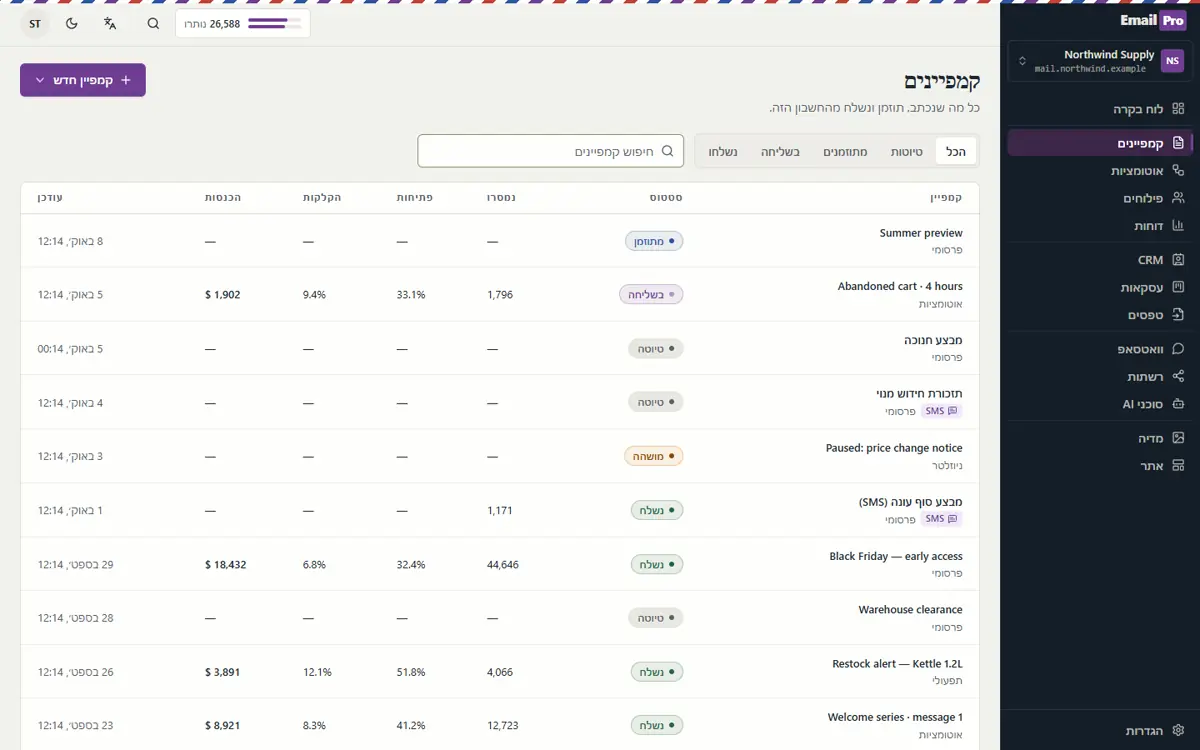Click the בשליחה status badge of Abandoned cart

pos(651,295)
